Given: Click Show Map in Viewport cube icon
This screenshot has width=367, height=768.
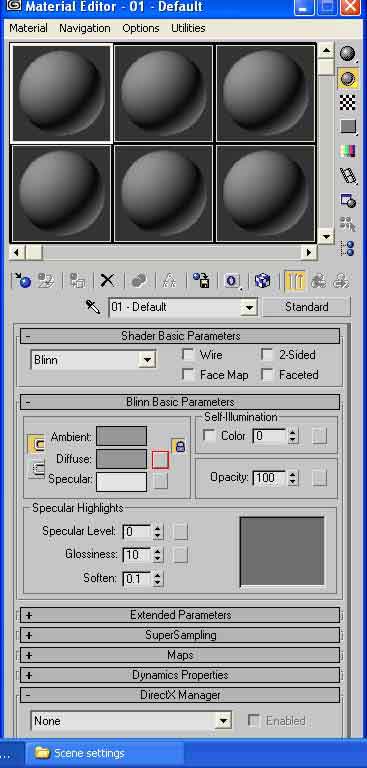Looking at the screenshot, I should (263, 281).
